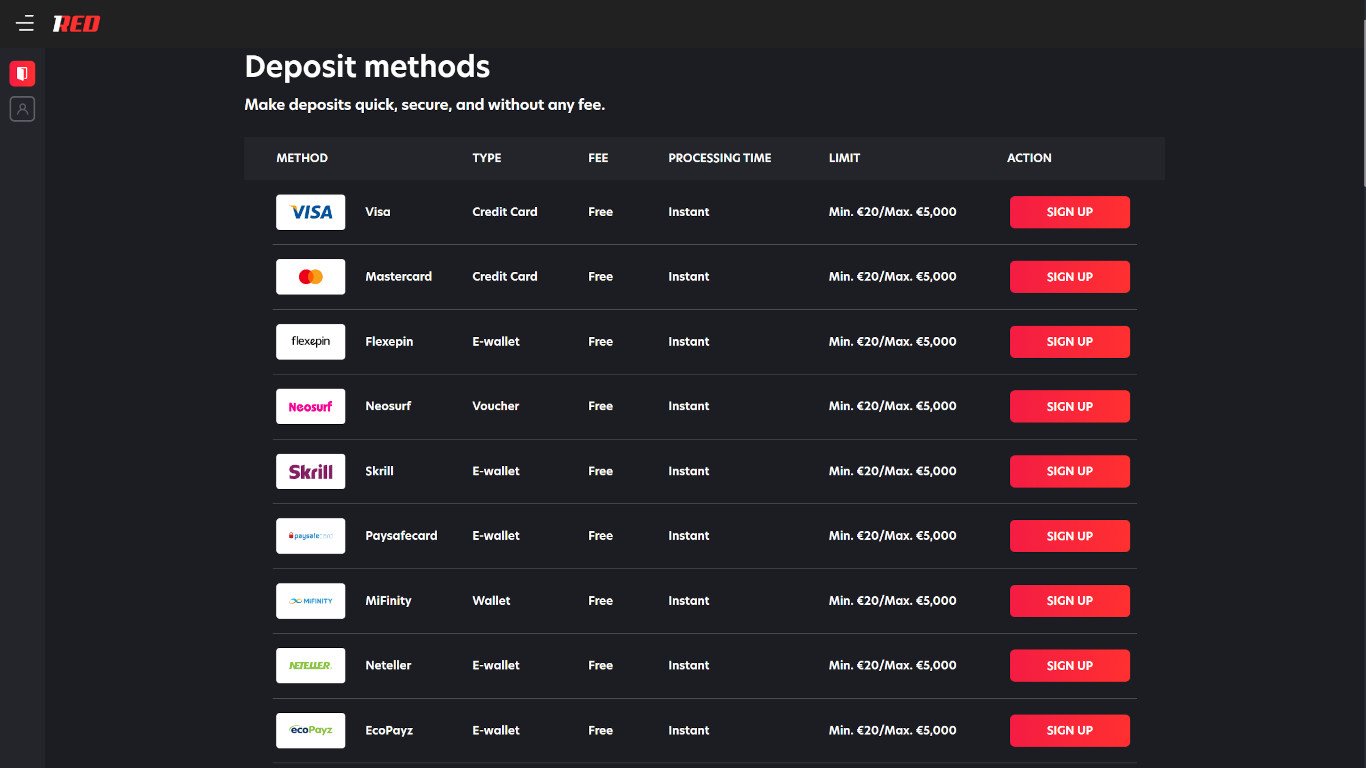This screenshot has height=768, width=1366.
Task: Sign up using the Skrill row button
Action: (1070, 471)
